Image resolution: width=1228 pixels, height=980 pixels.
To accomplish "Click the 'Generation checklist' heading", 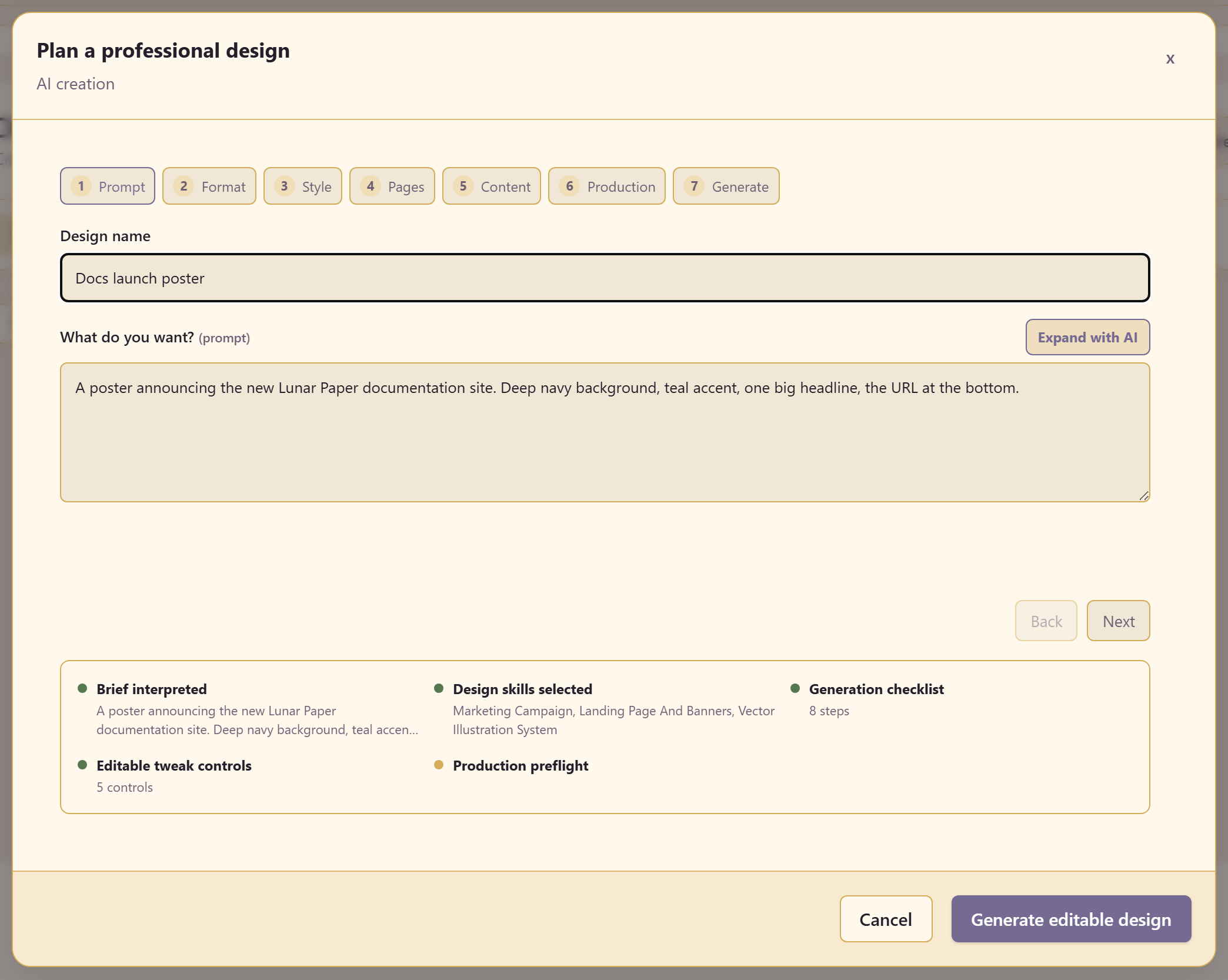I will pyautogui.click(x=876, y=689).
